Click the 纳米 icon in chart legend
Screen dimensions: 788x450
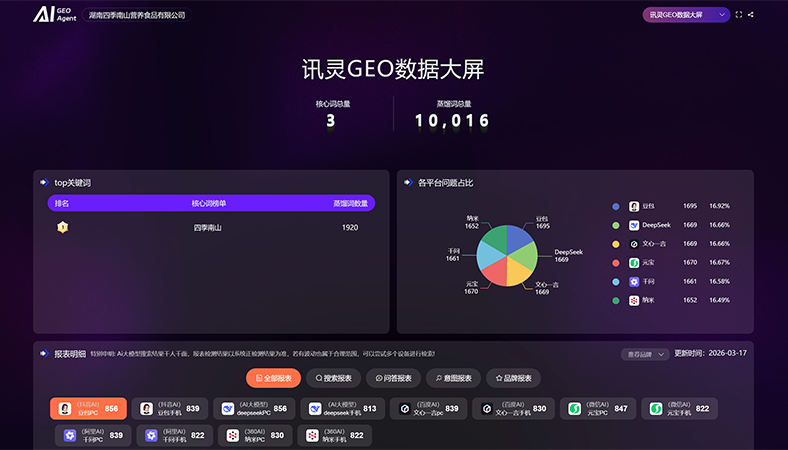(x=634, y=300)
